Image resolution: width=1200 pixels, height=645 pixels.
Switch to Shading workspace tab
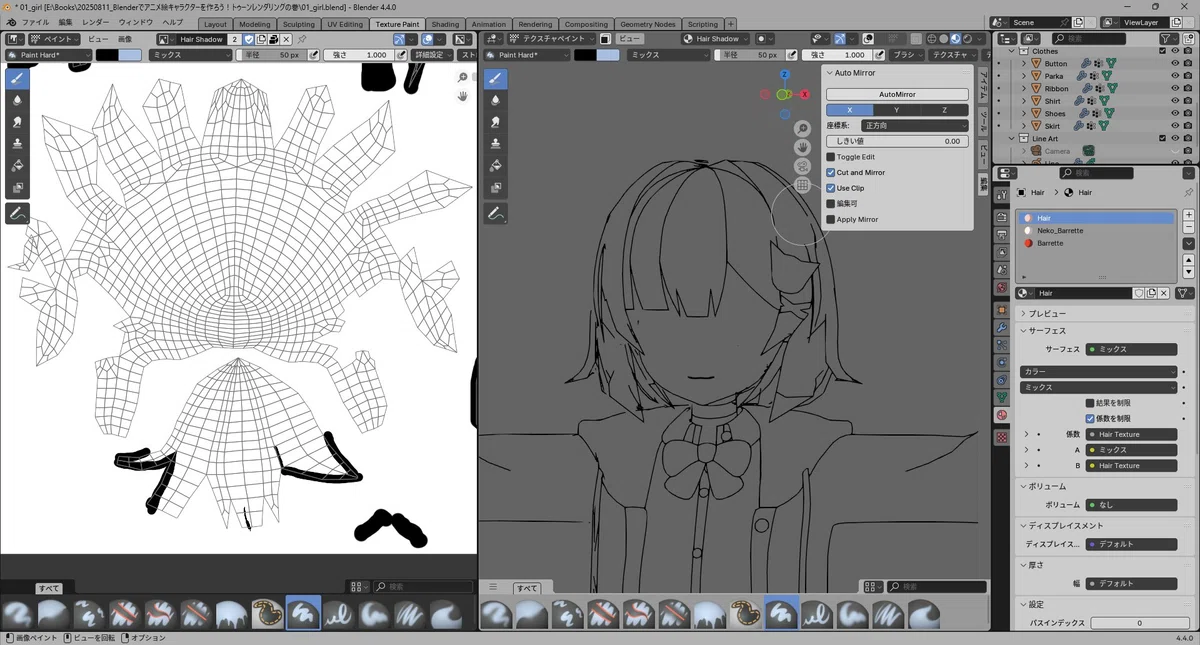point(445,24)
